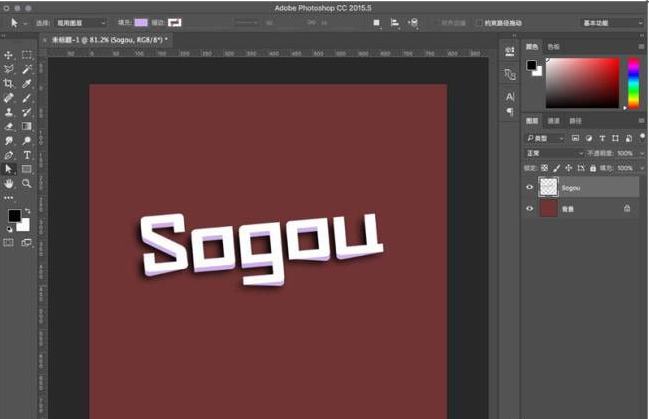Screen dimensions: 649x419
Task: Open the layer filter type dropdown
Action: tap(544, 138)
